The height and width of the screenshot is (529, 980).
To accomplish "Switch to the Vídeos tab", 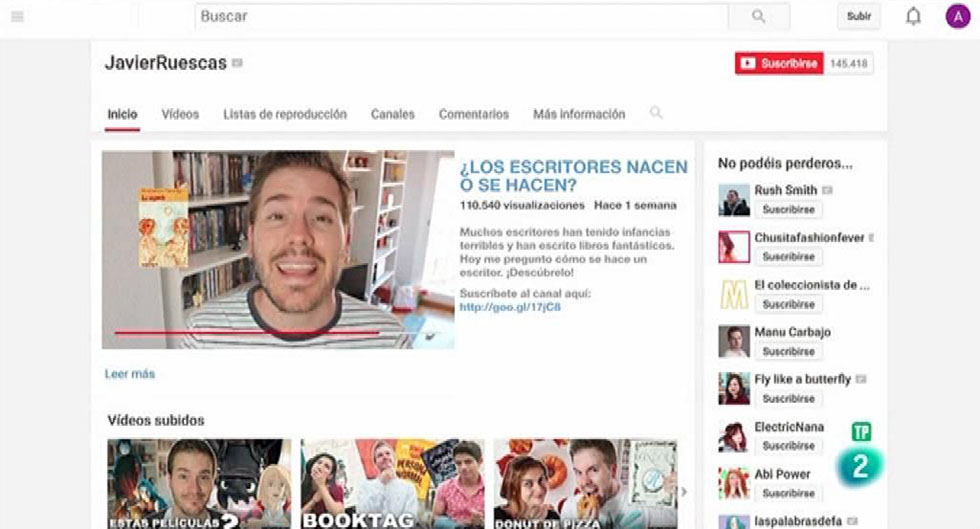I will 180,114.
